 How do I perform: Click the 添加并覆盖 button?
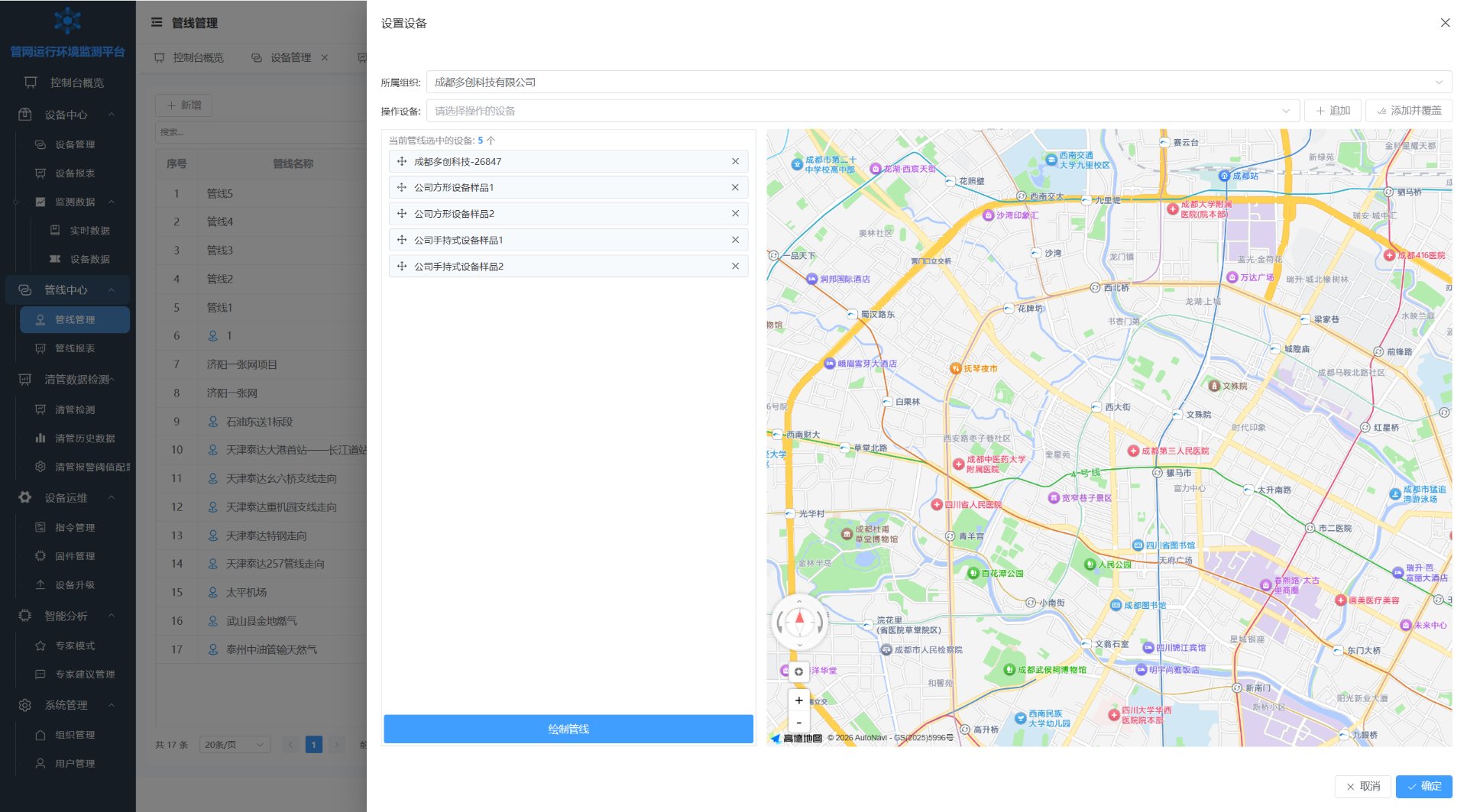point(1409,112)
